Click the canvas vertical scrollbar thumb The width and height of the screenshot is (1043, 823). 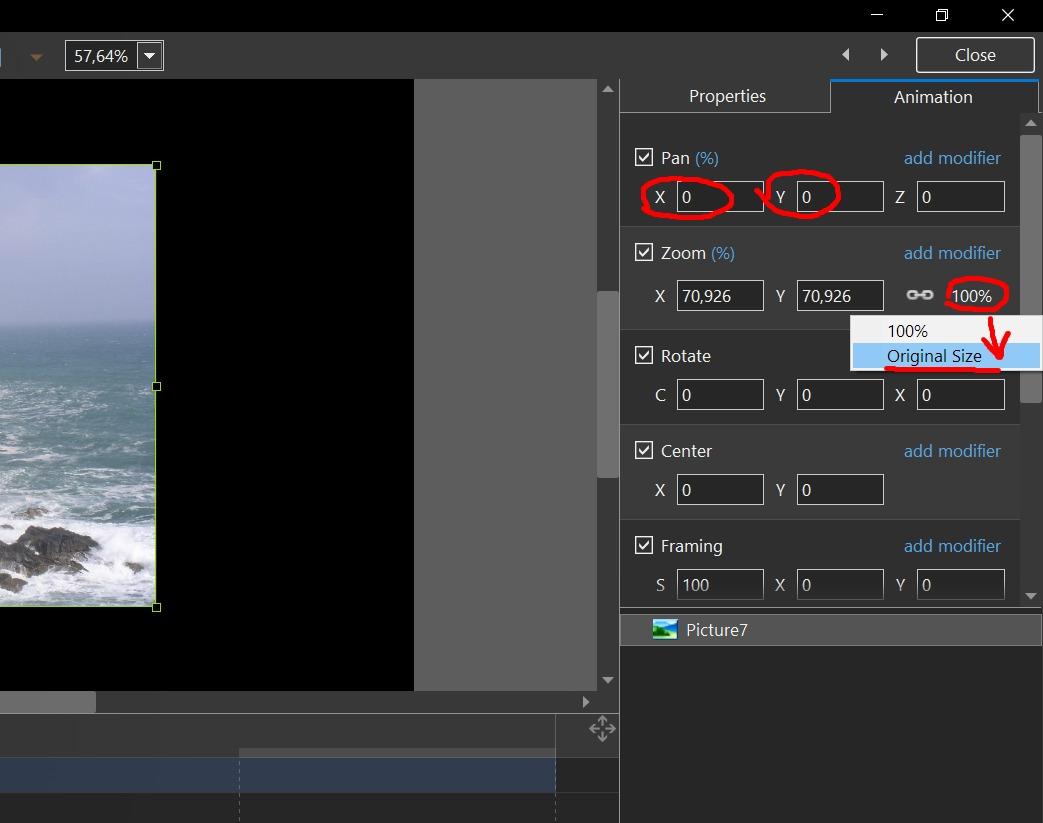607,385
